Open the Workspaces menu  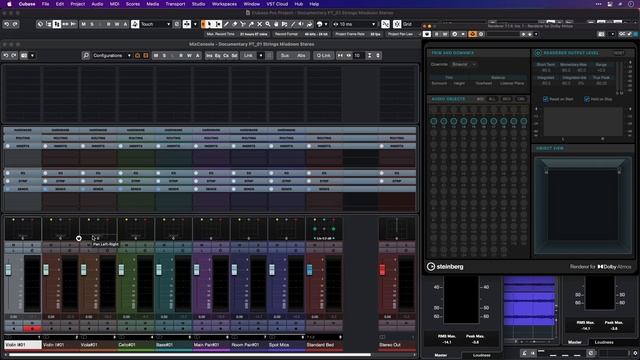tap(224, 4)
